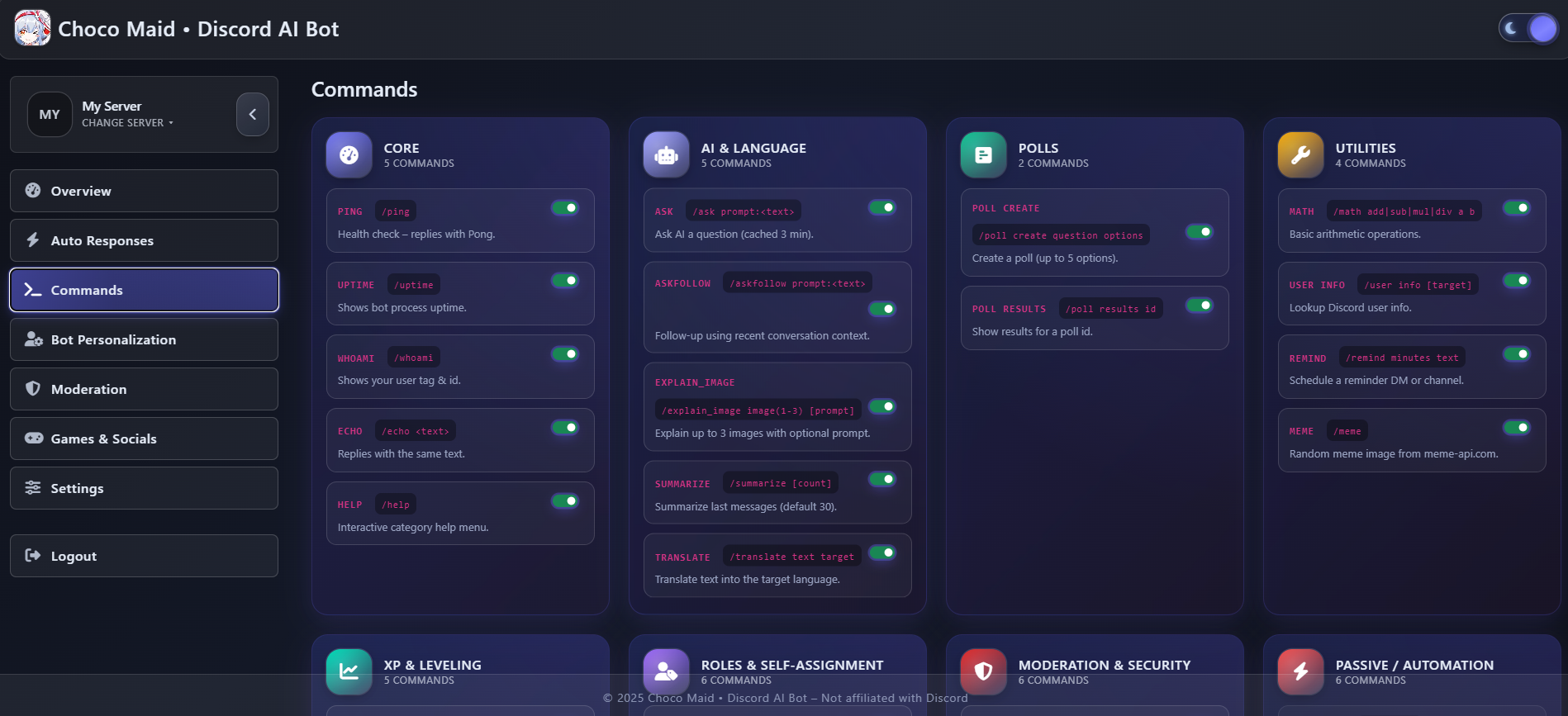This screenshot has height=716, width=1568.
Task: Open the Change Server dropdown
Action: point(127,123)
